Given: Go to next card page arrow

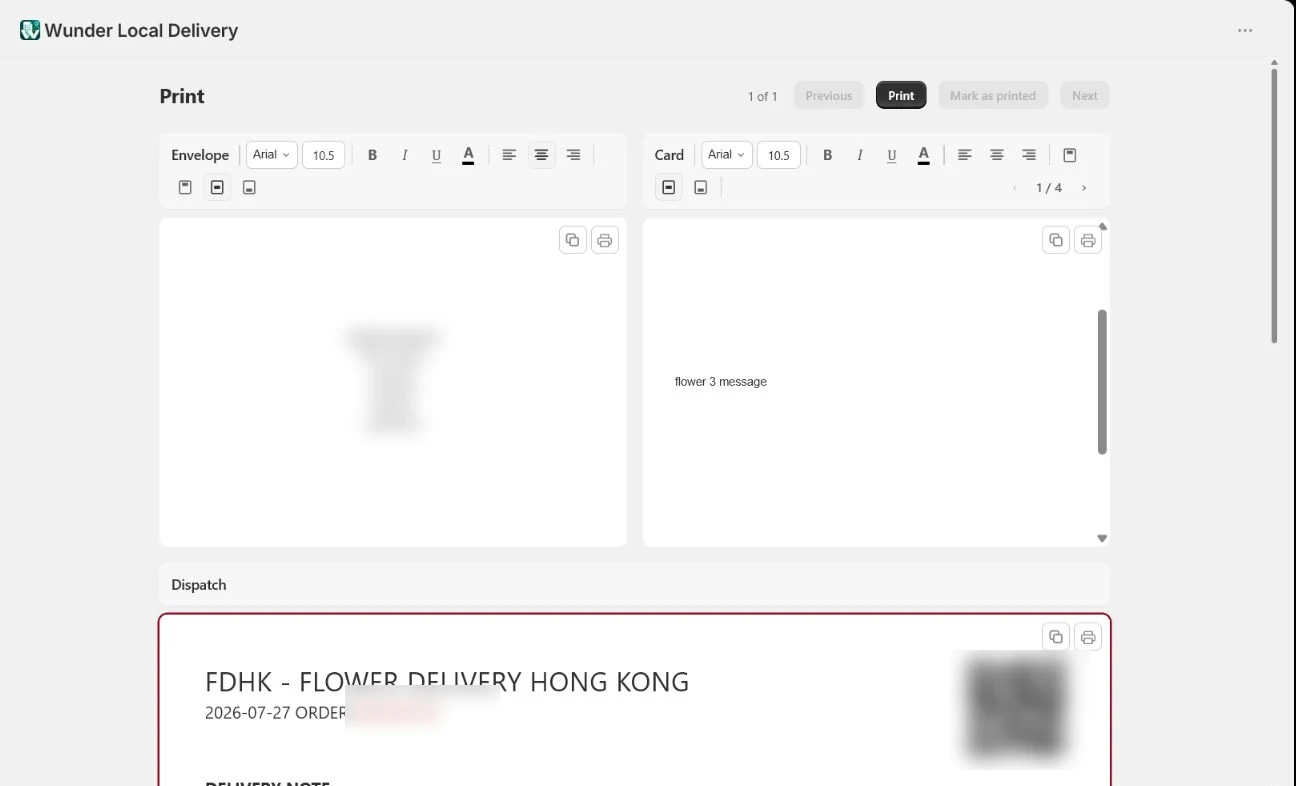Looking at the screenshot, I should (1084, 188).
